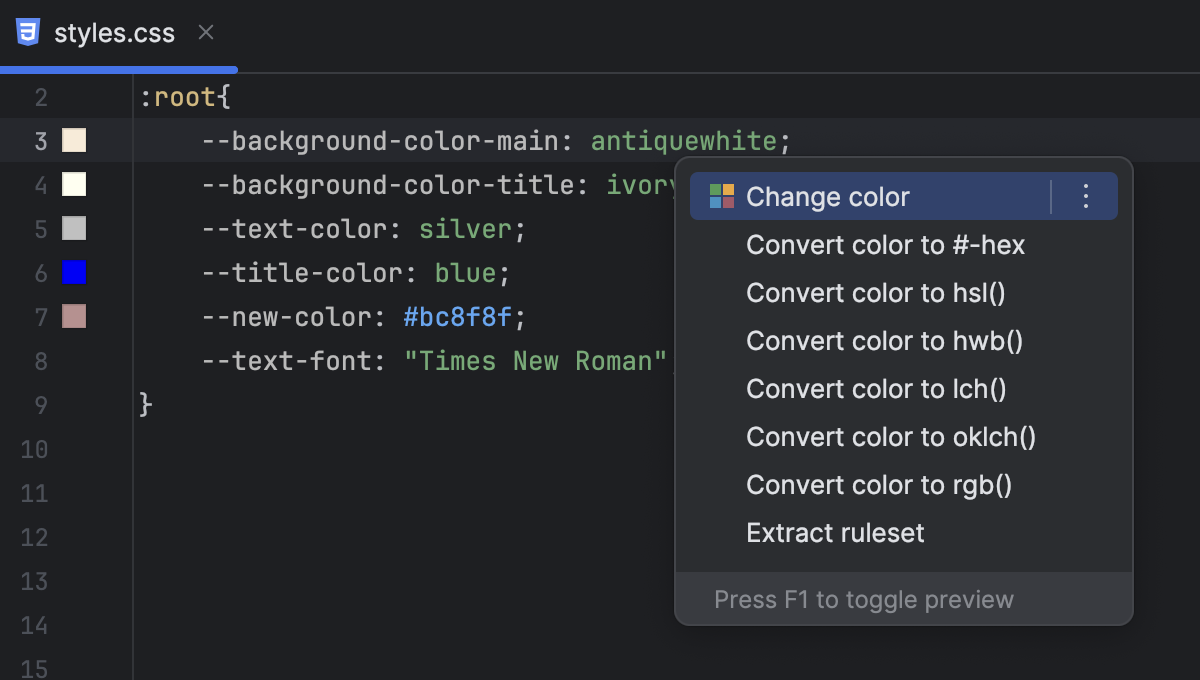
Task: Close the styles.css tab
Action: coord(205,32)
